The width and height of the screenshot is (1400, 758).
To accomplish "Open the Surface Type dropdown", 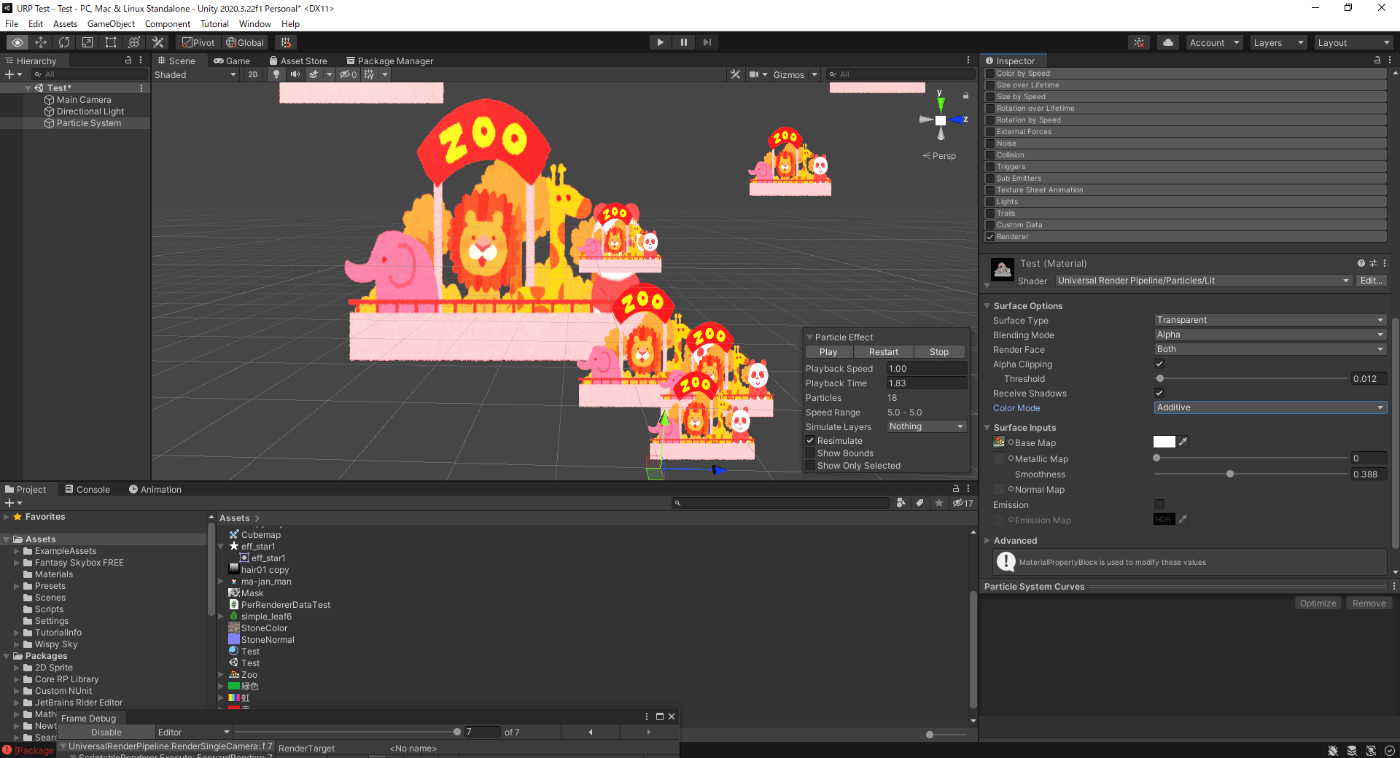I will point(1270,320).
